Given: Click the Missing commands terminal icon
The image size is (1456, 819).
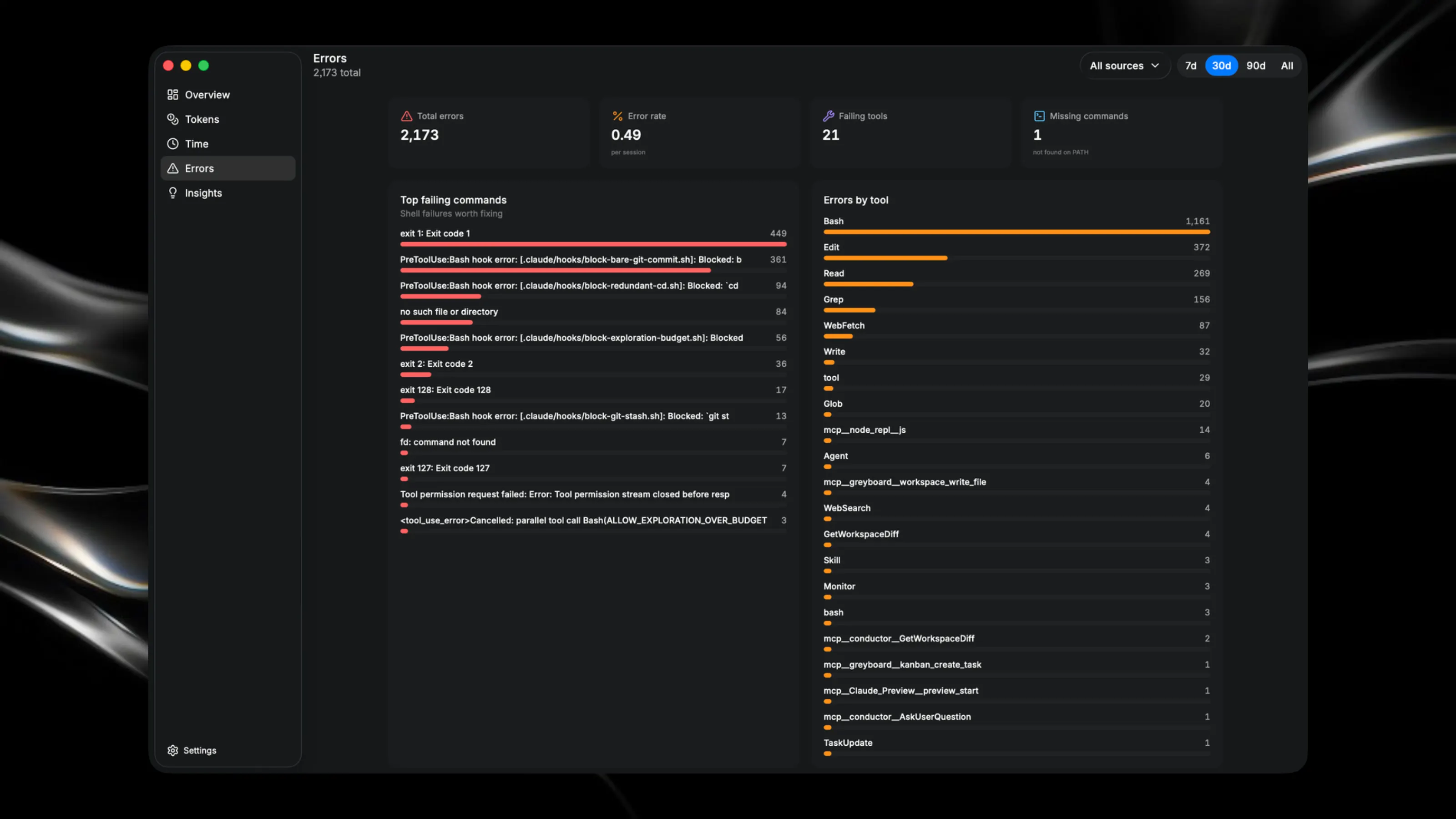Looking at the screenshot, I should (1039, 116).
